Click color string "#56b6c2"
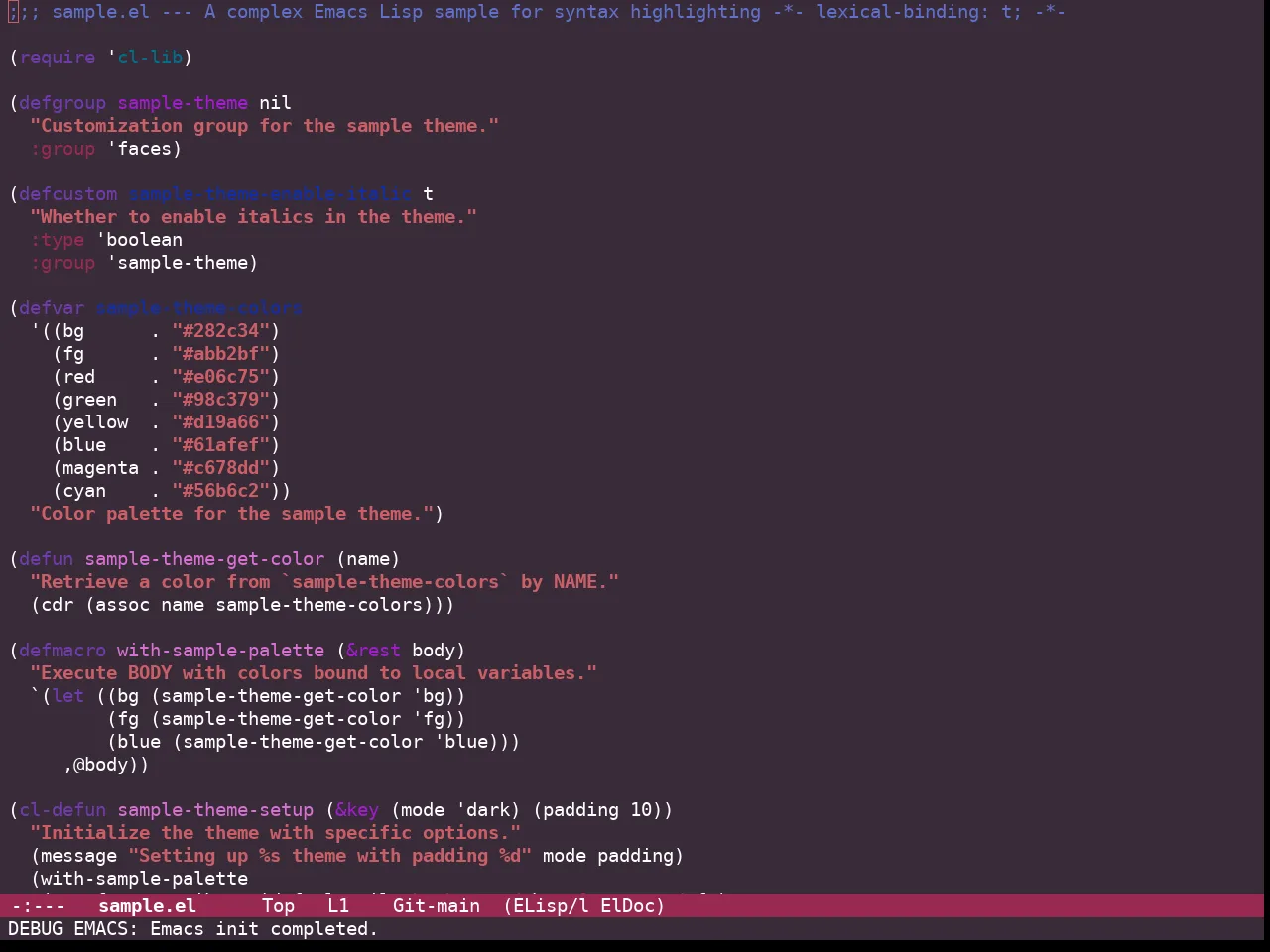The height and width of the screenshot is (952, 1270). tap(221, 491)
